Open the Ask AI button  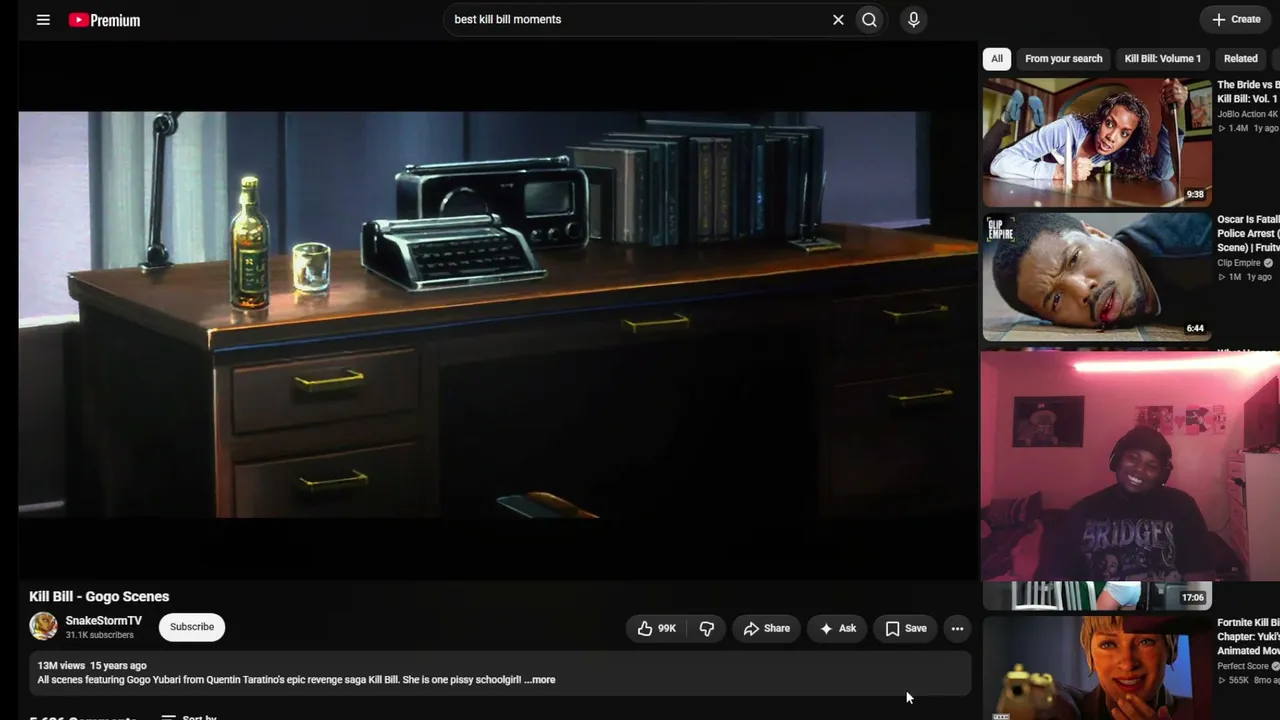coord(838,628)
